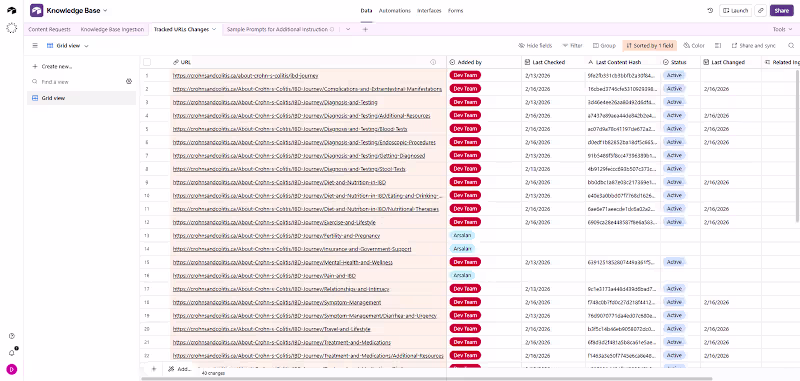Viewport: 800px width, 381px height.
Task: Open row height icon in toolbar
Action: (x=718, y=45)
